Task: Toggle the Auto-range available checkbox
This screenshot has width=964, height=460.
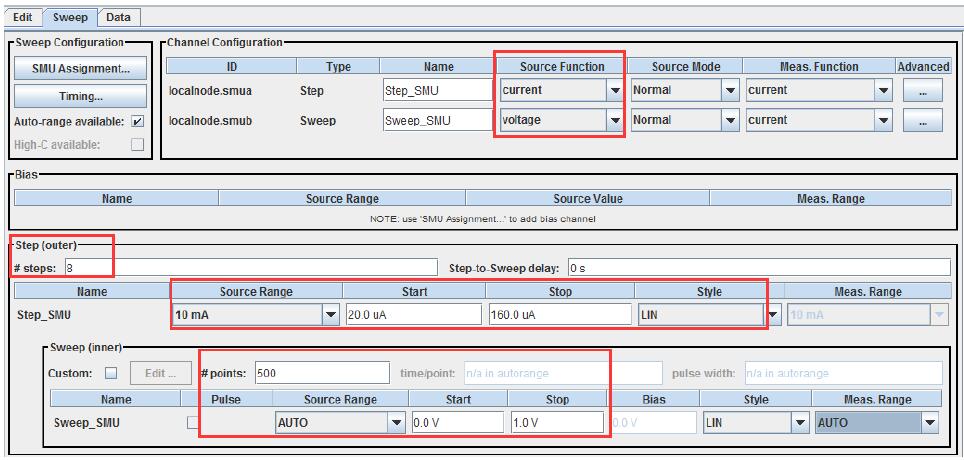Action: tap(138, 121)
